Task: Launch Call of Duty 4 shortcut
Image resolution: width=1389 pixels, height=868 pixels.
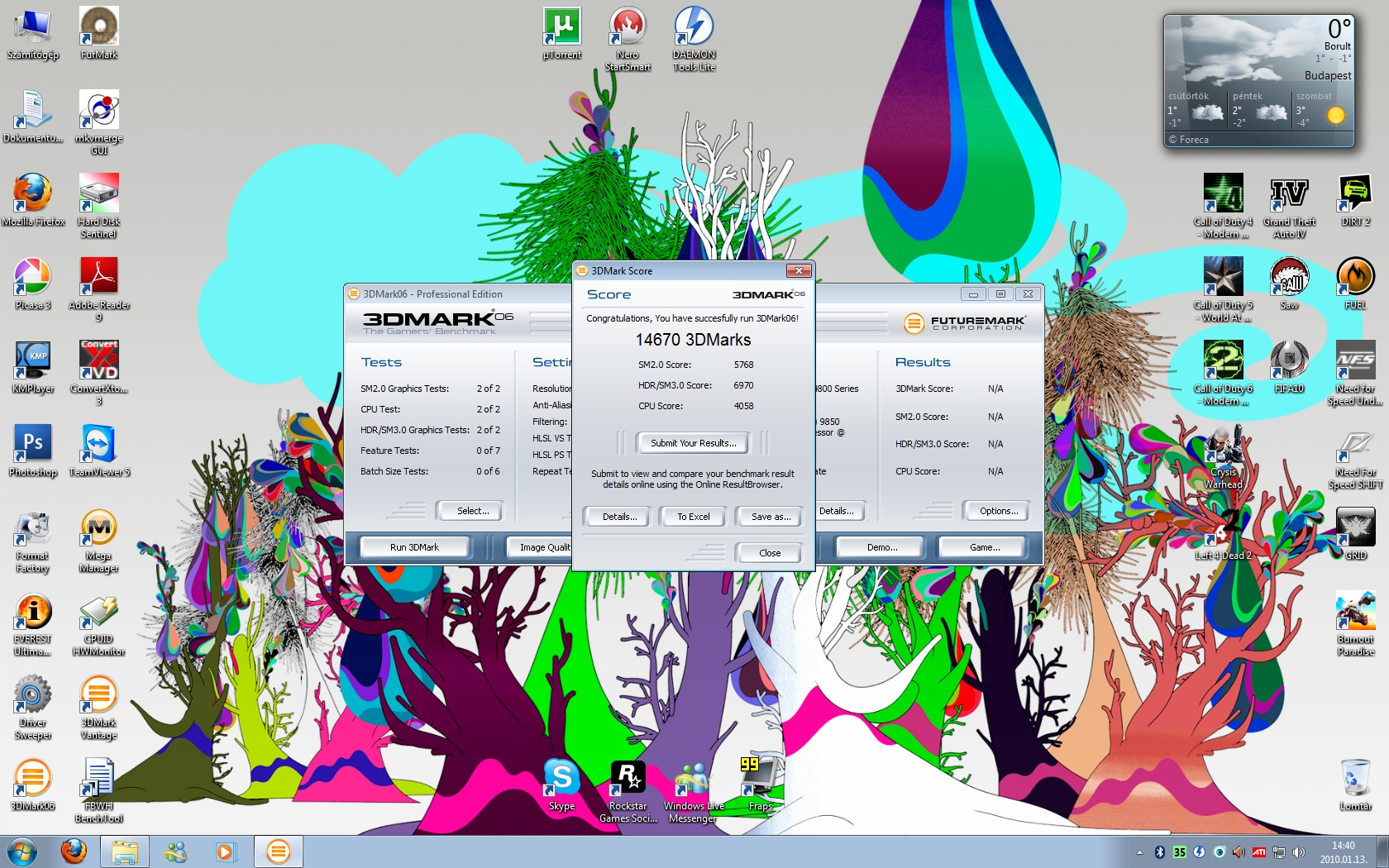Action: point(1224,206)
